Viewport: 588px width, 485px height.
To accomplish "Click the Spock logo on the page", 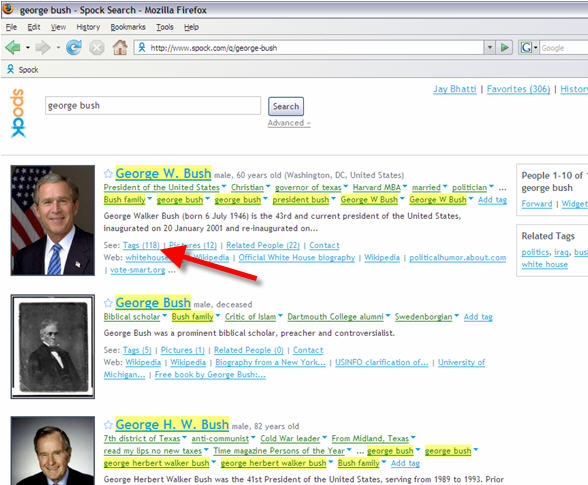I will point(18,113).
